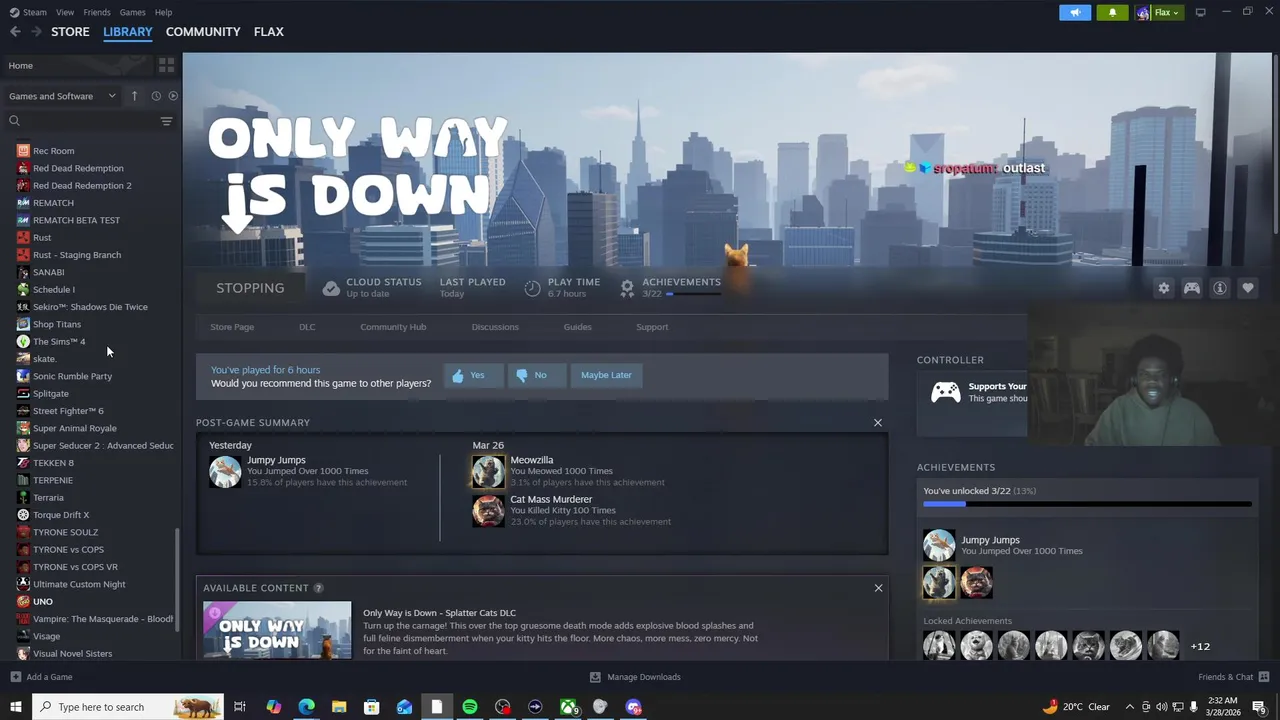Select Street Fighter 6 in list

68,411
